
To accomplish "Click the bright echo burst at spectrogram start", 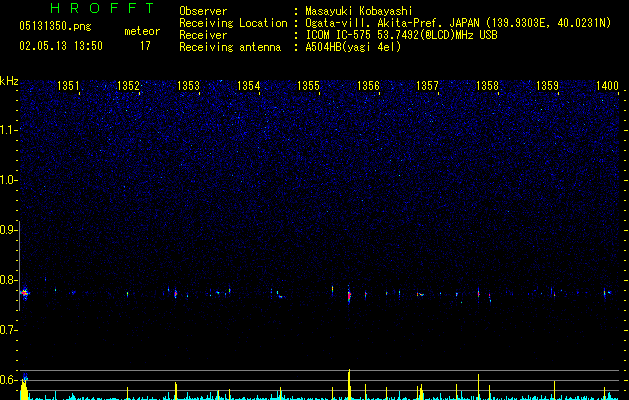I will click(25, 293).
